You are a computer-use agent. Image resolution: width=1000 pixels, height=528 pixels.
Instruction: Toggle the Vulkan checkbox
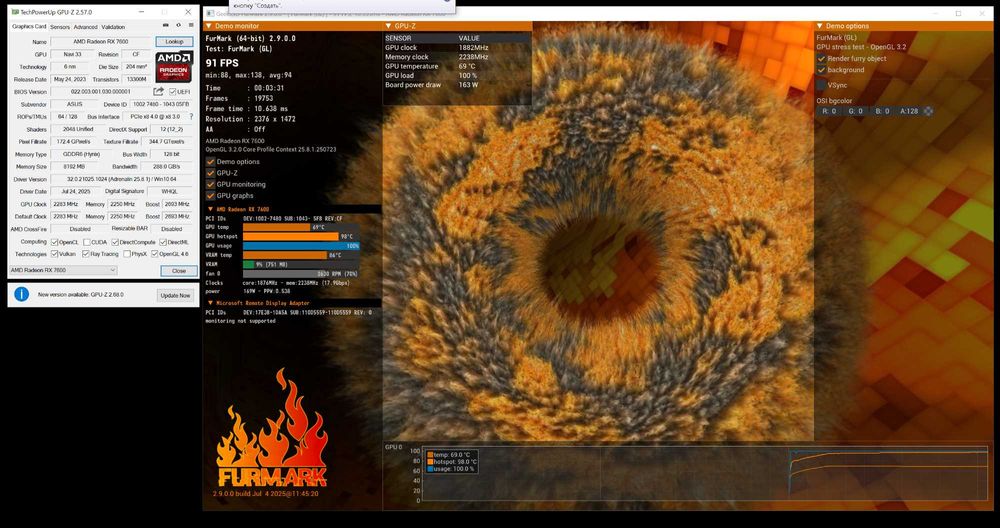point(54,254)
